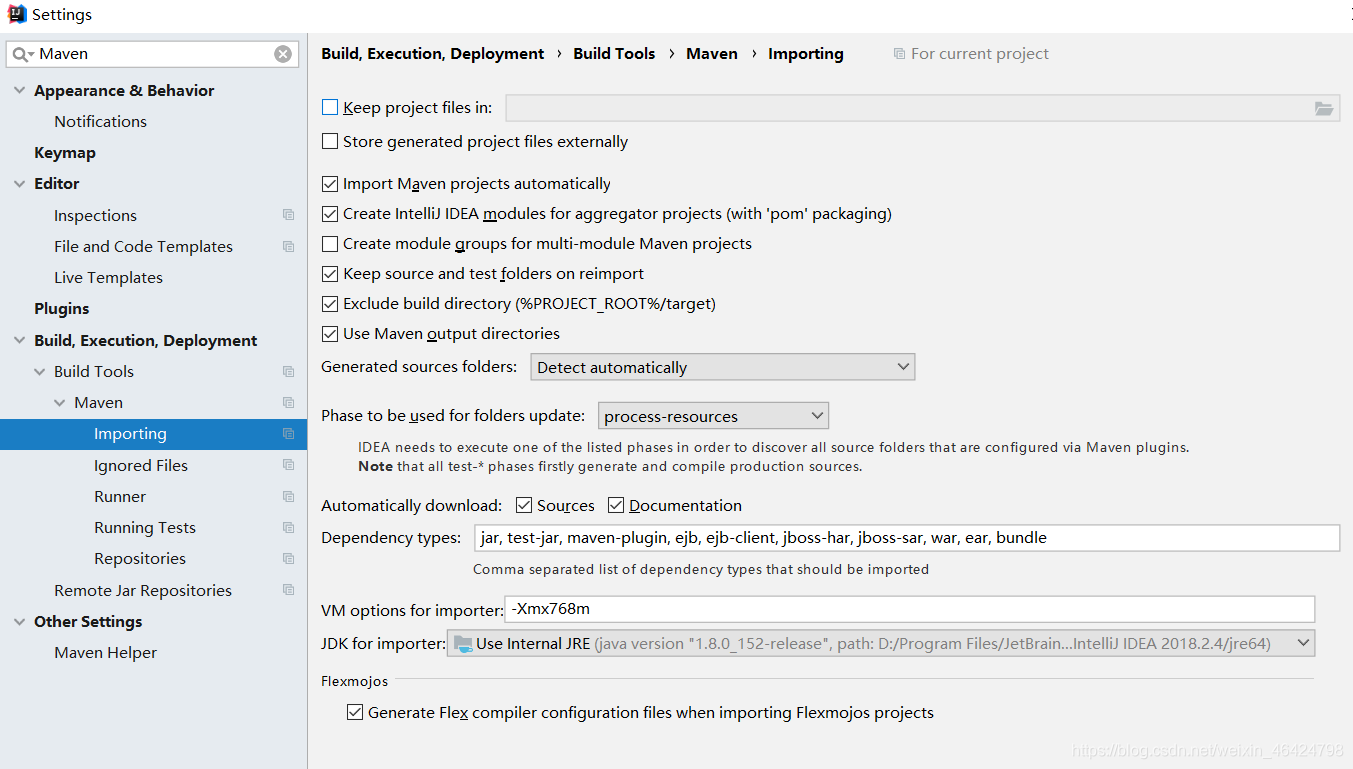The width and height of the screenshot is (1353, 769).
Task: Click the JDK folder icon in importer dropdown
Action: pos(462,643)
